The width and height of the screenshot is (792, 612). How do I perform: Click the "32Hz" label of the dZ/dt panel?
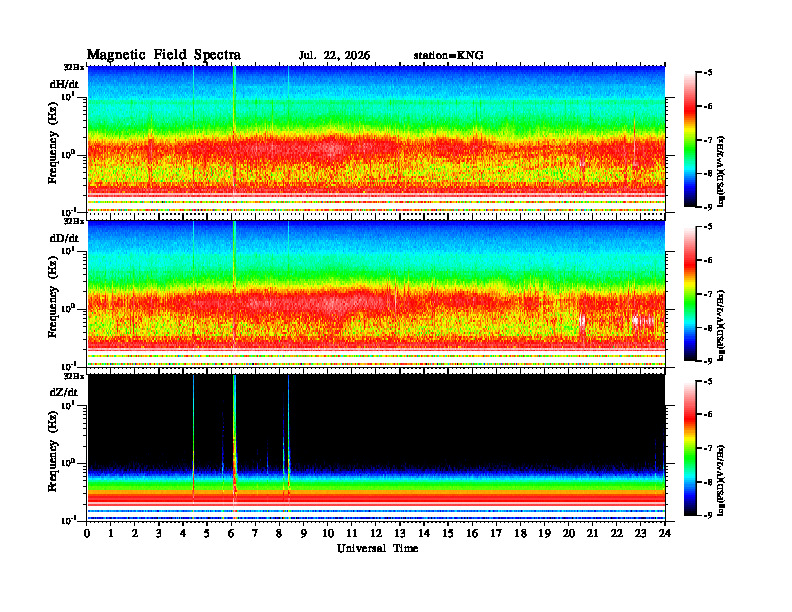[74, 376]
